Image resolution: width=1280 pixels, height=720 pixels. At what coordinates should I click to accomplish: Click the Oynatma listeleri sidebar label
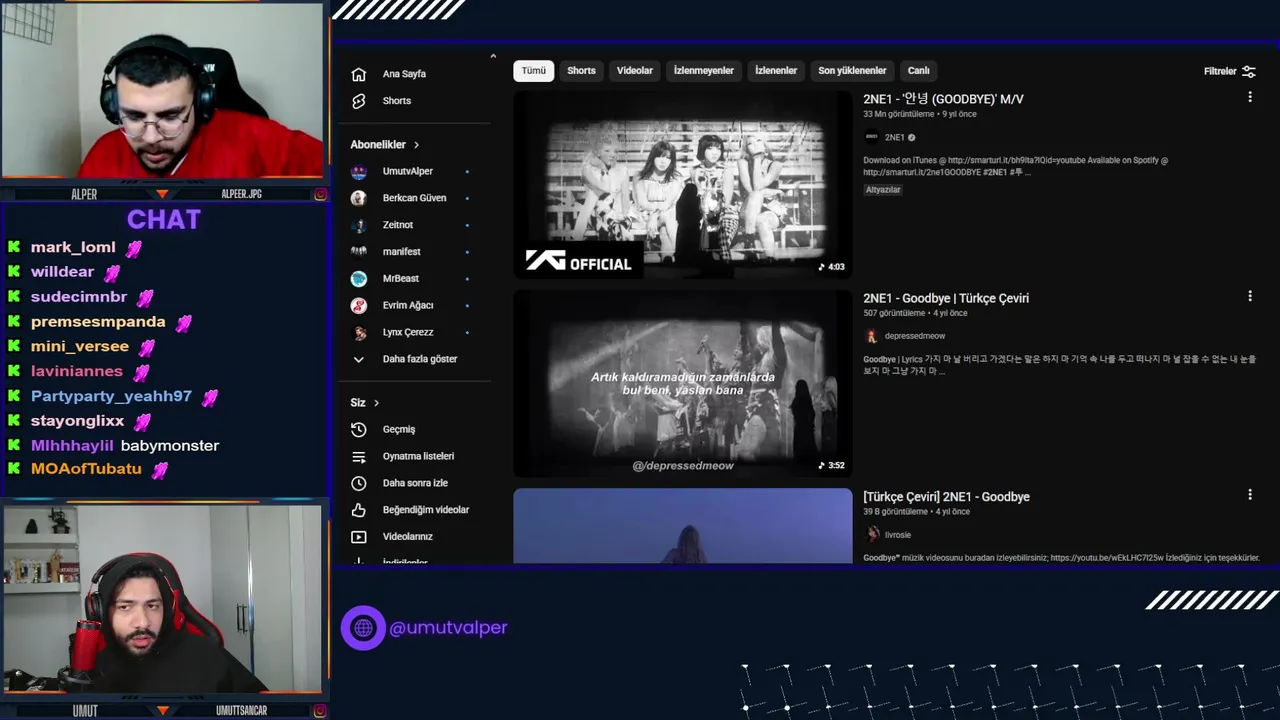point(418,456)
